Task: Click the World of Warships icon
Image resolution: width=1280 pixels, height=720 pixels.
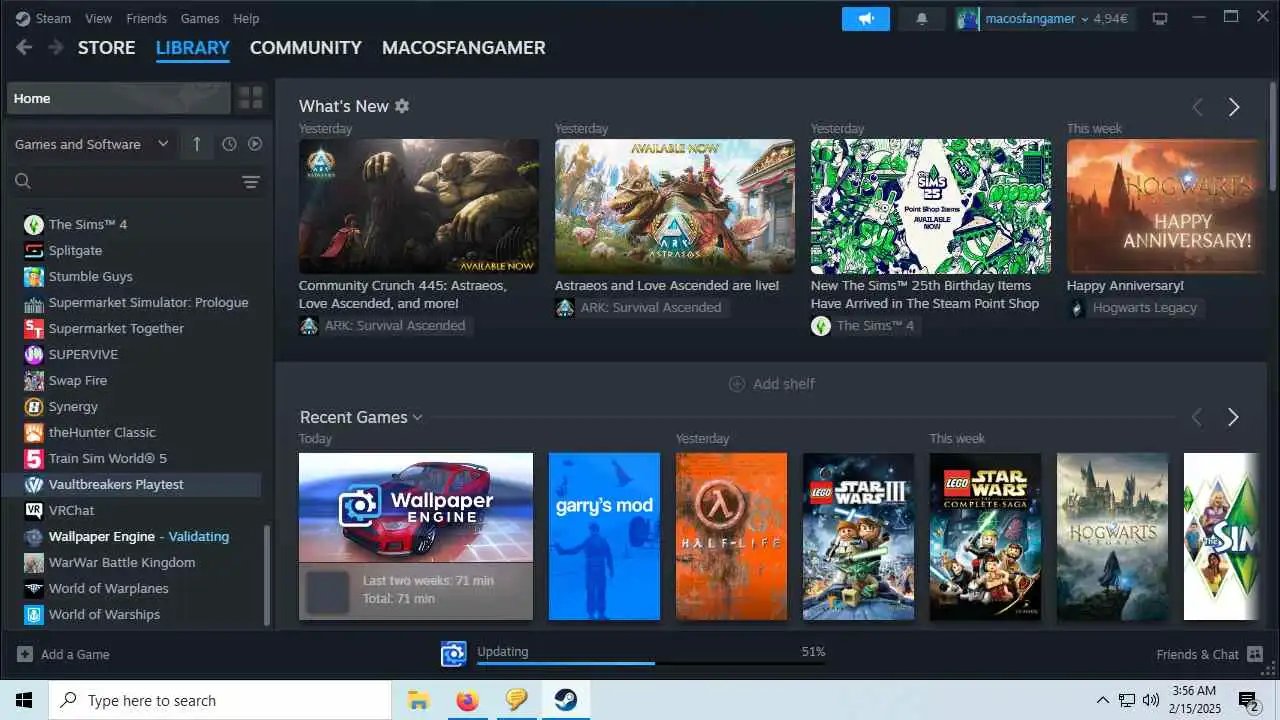Action: [34, 614]
